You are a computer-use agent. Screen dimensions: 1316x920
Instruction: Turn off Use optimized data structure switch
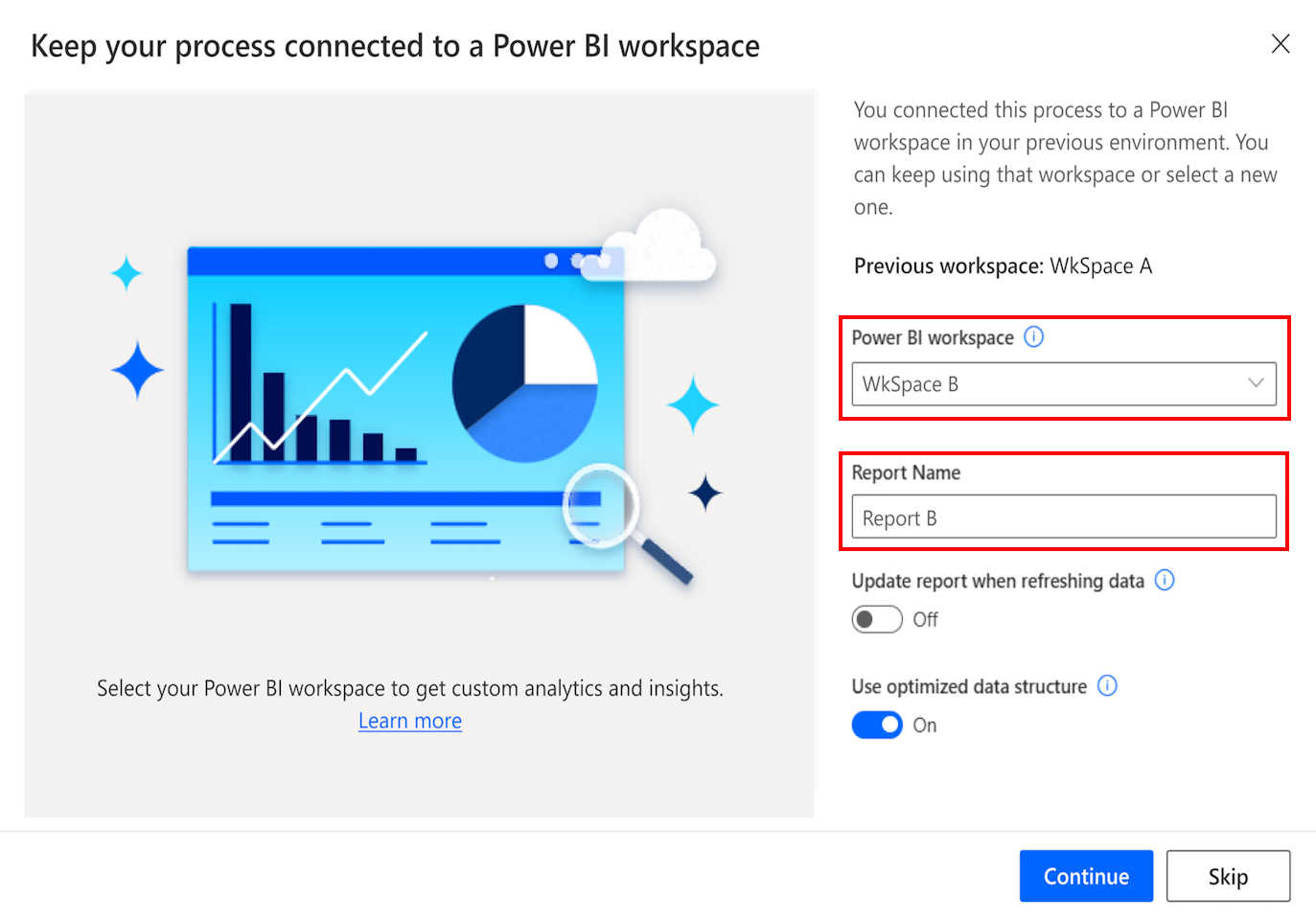pos(877,725)
